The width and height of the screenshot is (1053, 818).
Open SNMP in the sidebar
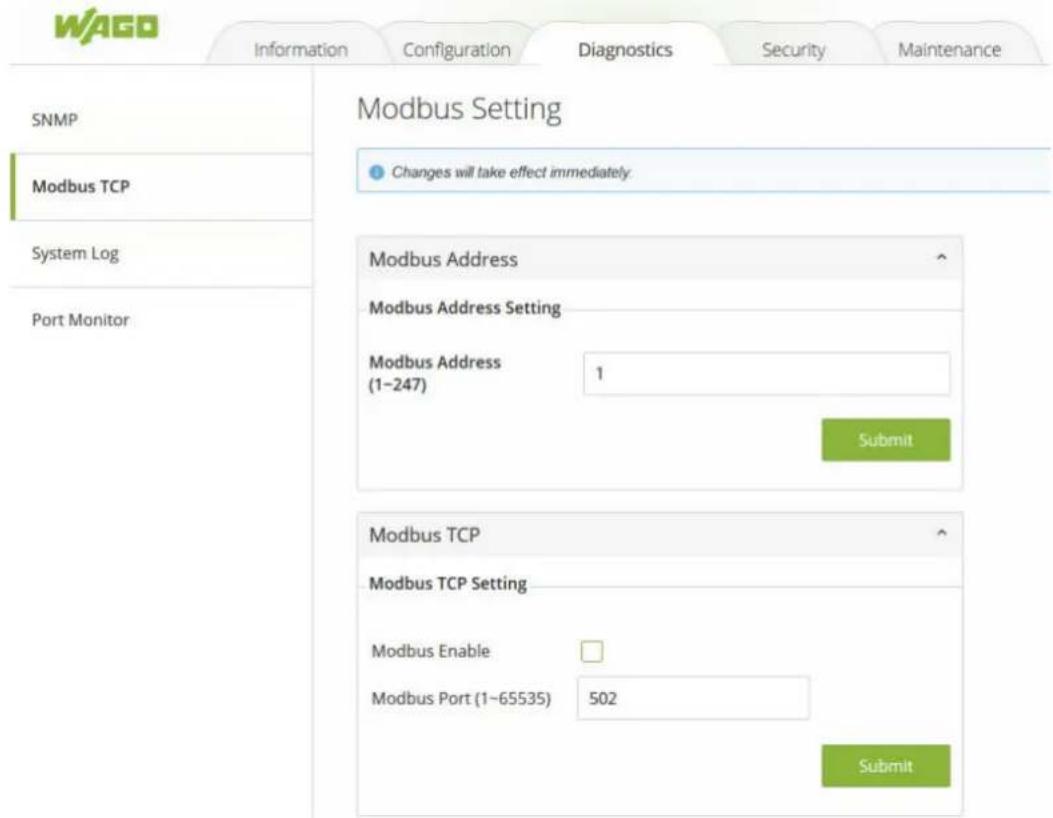point(162,120)
